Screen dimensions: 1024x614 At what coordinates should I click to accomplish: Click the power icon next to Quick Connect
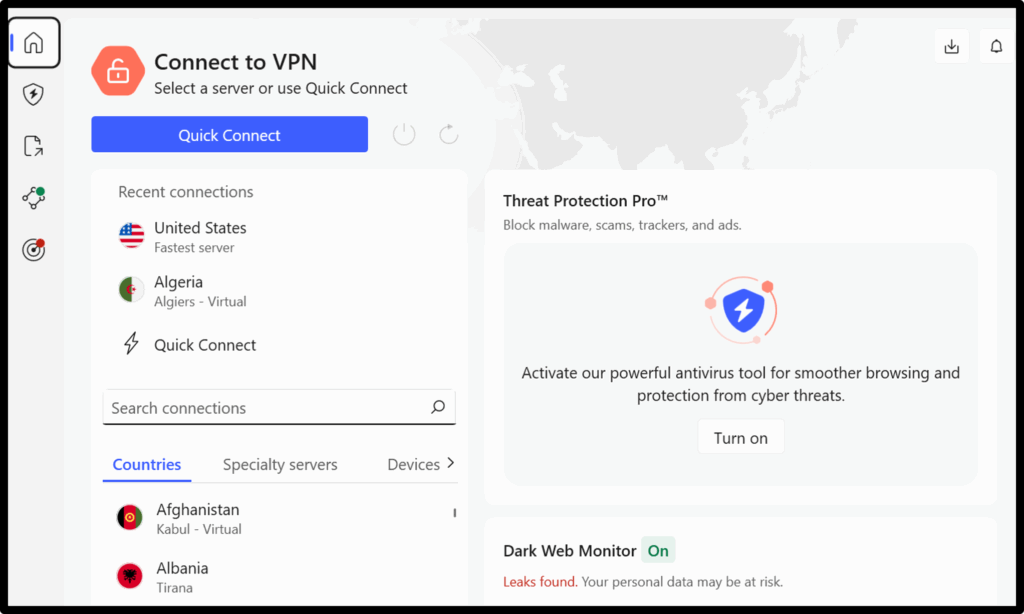403,133
